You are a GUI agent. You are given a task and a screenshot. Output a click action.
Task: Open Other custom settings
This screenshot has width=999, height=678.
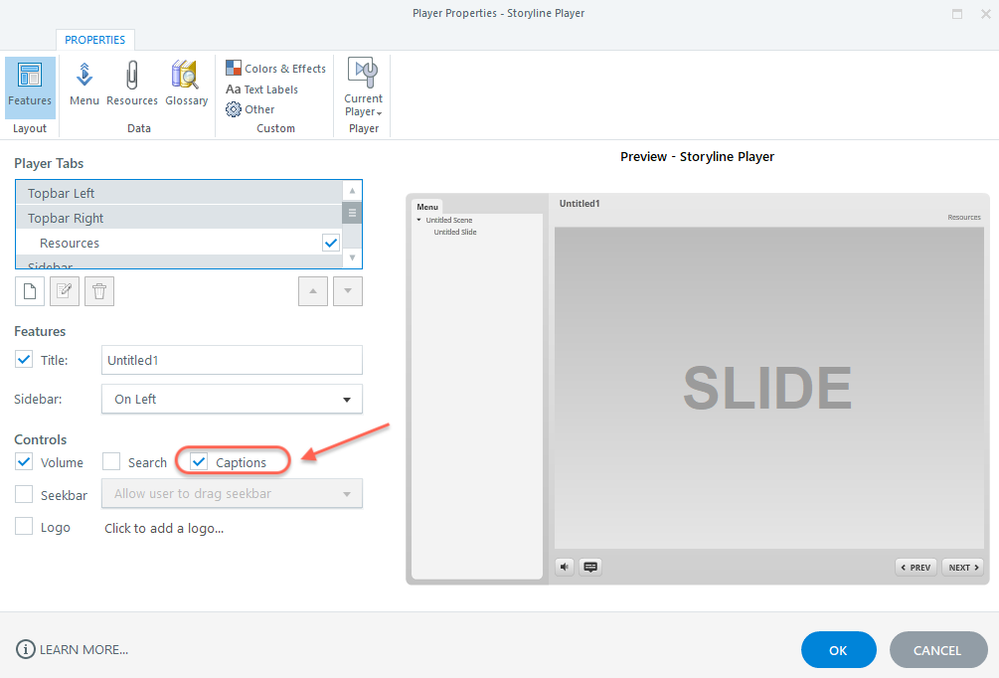[x=250, y=110]
